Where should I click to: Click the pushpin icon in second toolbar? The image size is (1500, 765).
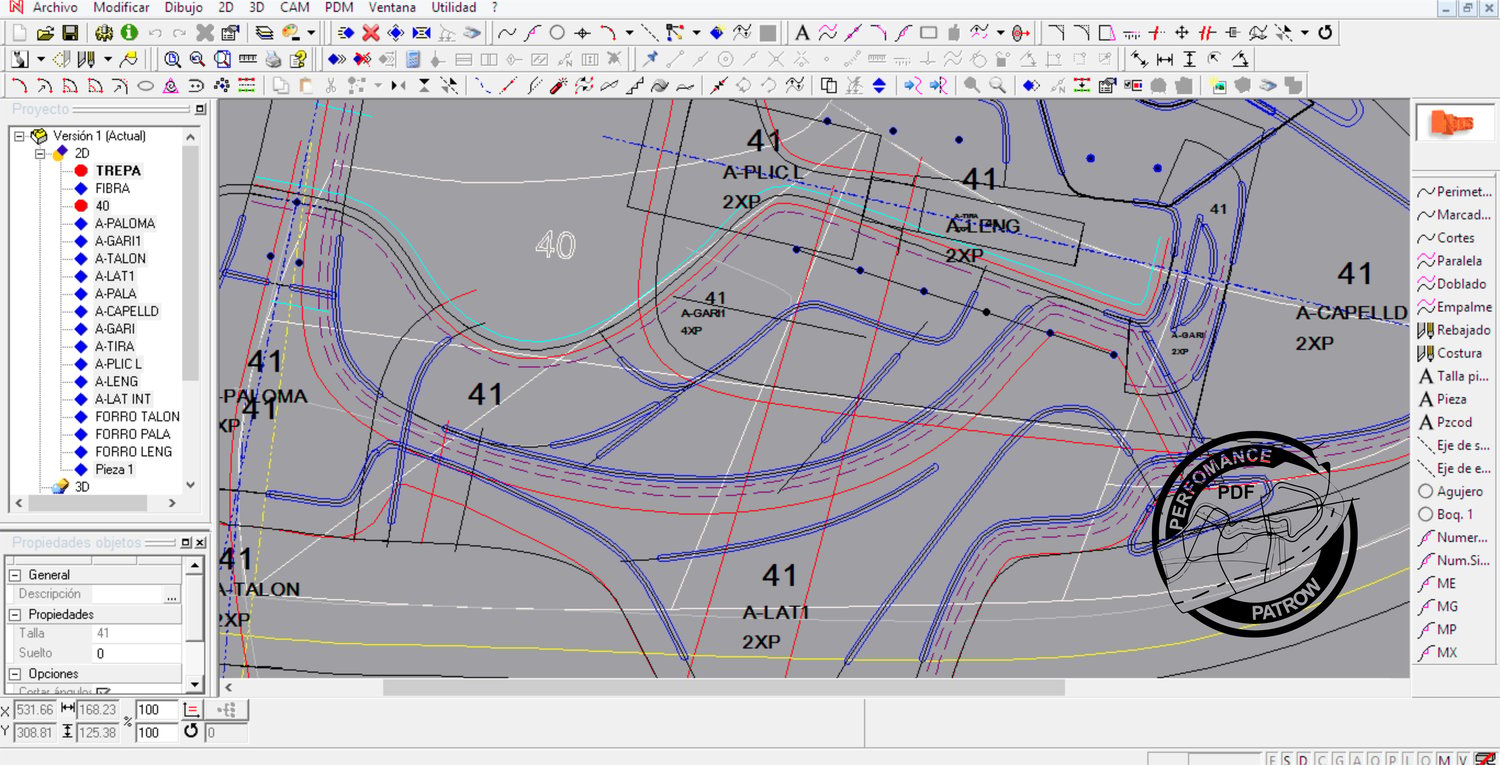pos(649,59)
